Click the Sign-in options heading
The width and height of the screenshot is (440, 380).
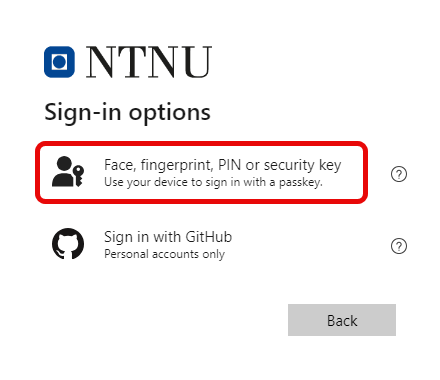tap(127, 112)
